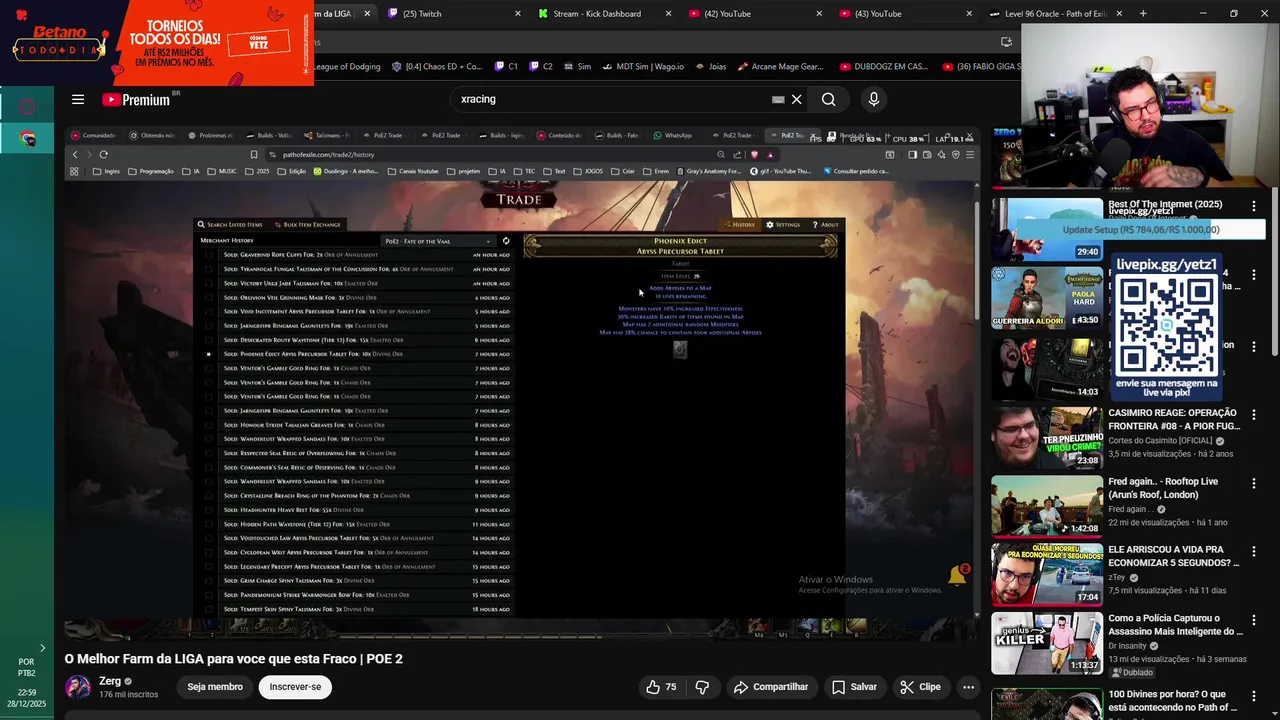1280x720 pixels.
Task: Open more actions menu beside Clipe
Action: tap(968, 687)
